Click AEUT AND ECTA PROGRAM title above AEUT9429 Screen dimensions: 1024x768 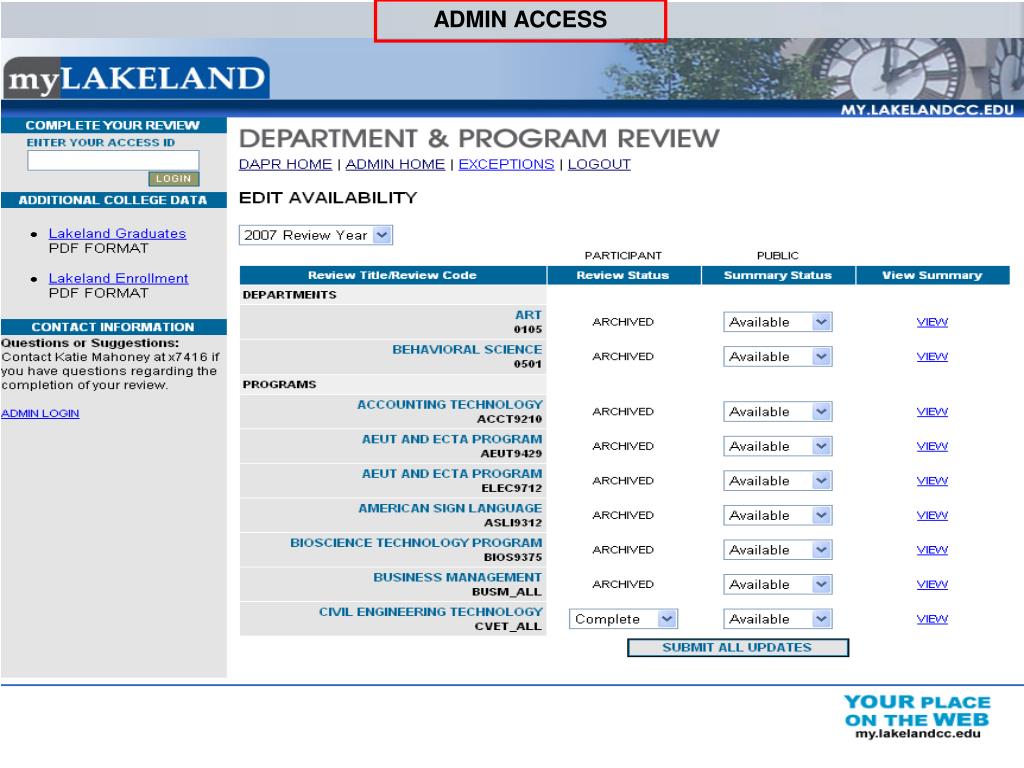point(452,440)
